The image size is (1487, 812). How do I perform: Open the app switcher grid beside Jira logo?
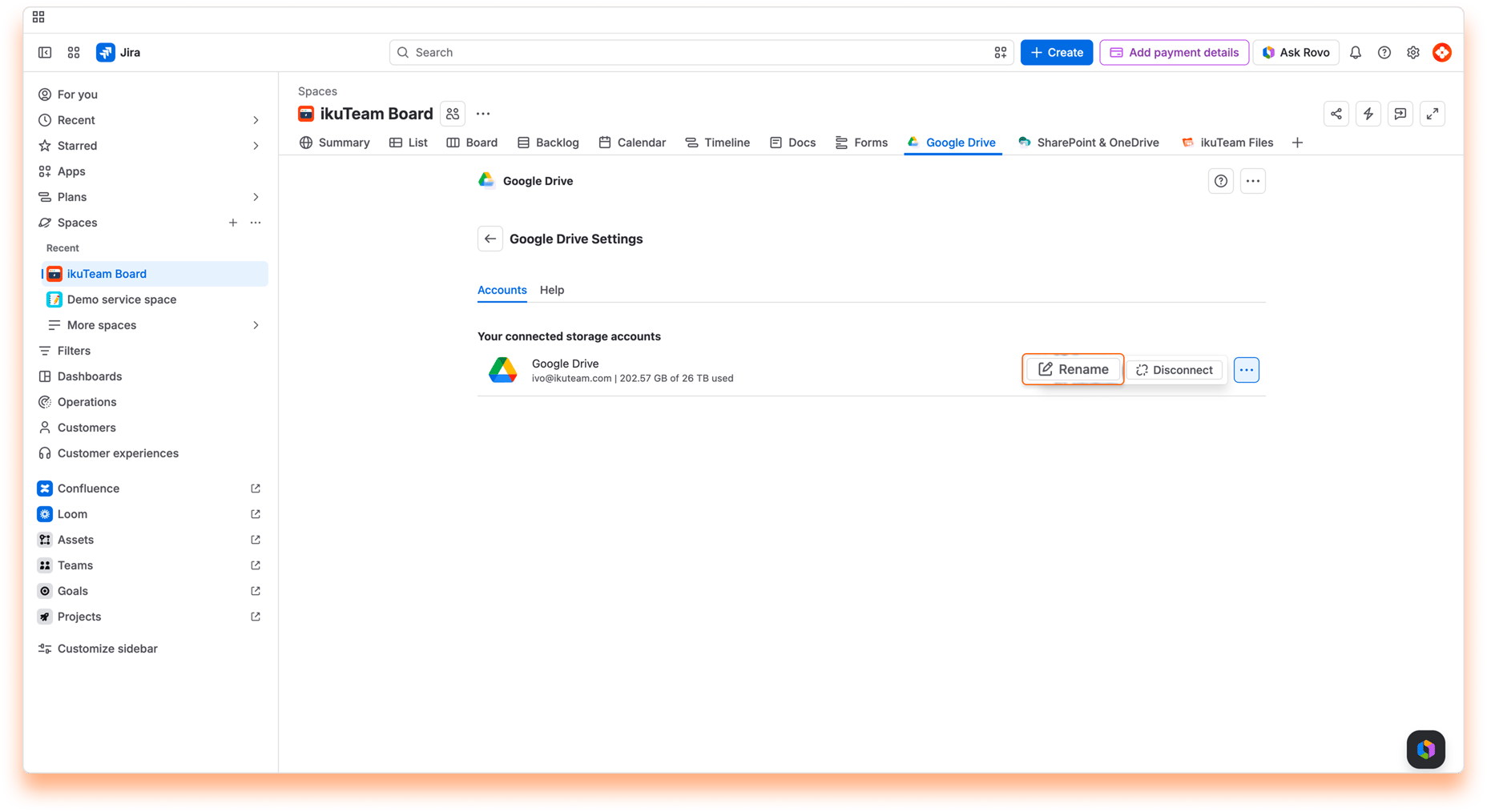(x=74, y=52)
